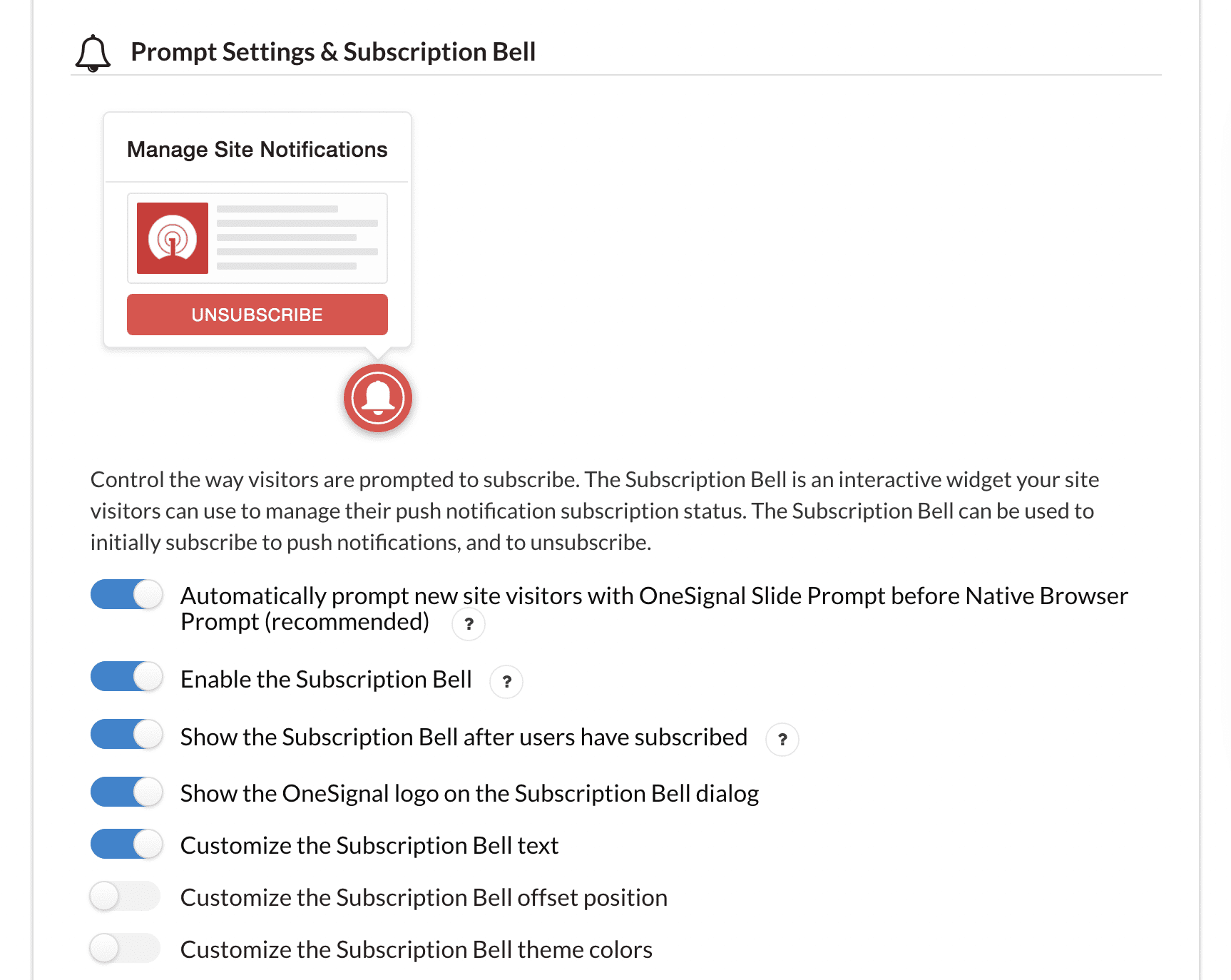
Task: Toggle showing bell after users have subscribed
Action: (127, 735)
